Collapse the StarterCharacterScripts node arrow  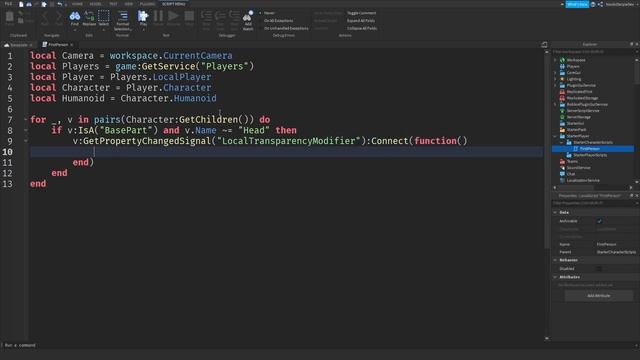click(562, 142)
